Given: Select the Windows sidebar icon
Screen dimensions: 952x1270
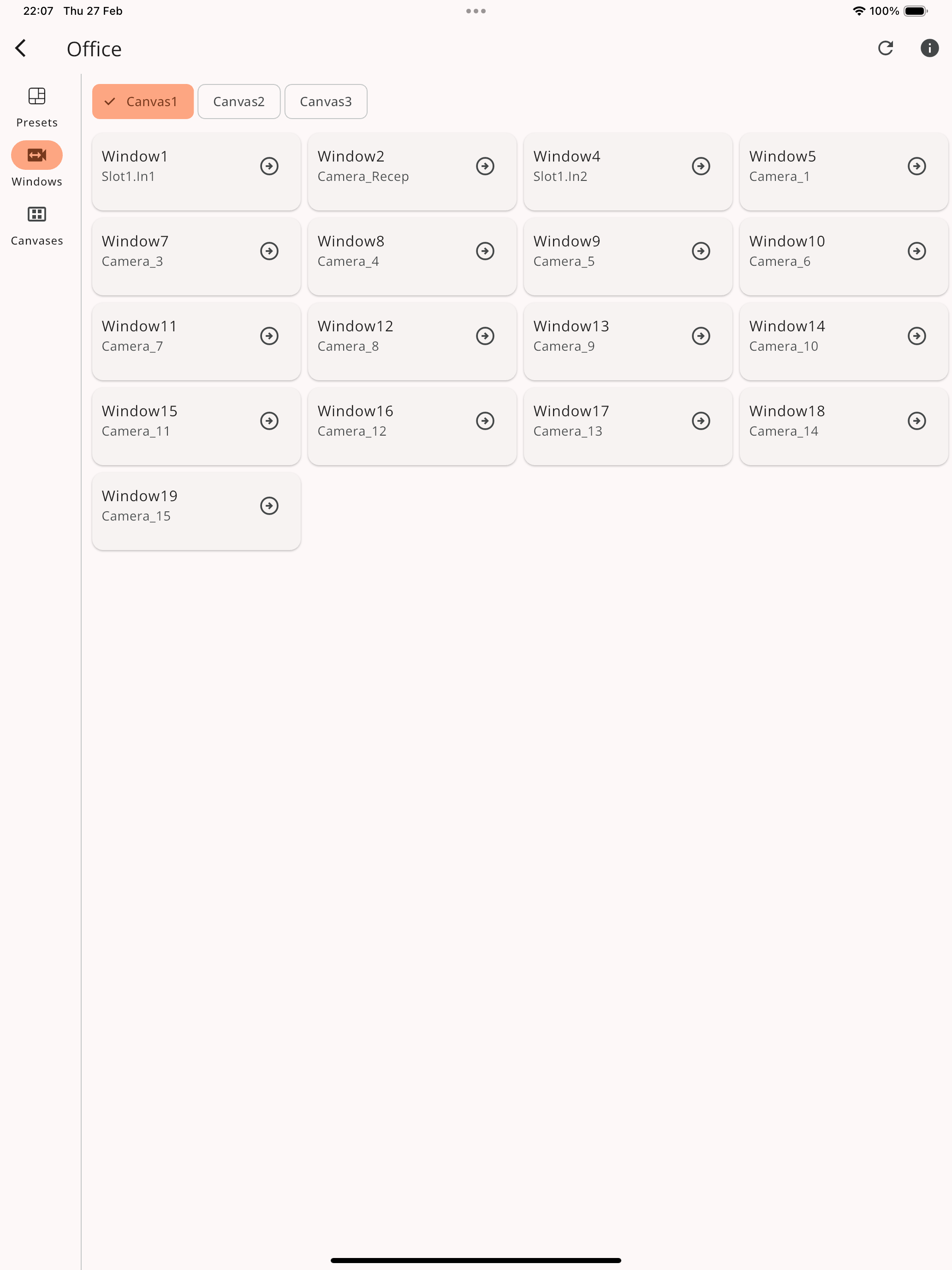Looking at the screenshot, I should 37,155.
